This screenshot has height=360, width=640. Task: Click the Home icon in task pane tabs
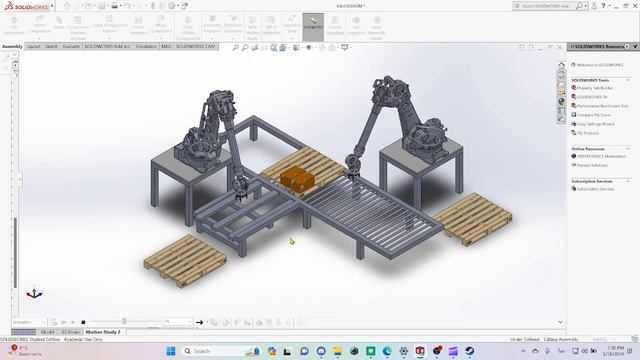pyautogui.click(x=562, y=65)
